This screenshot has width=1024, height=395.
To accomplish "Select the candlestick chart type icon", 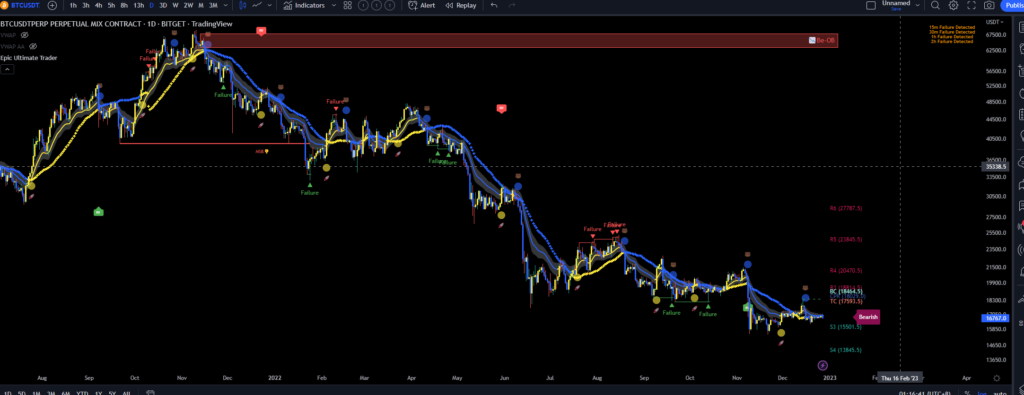I will (242, 5).
